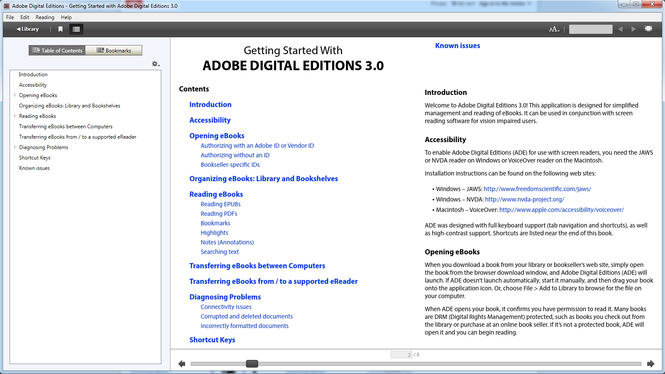
Task: Open the Searching text link
Action: click(219, 252)
